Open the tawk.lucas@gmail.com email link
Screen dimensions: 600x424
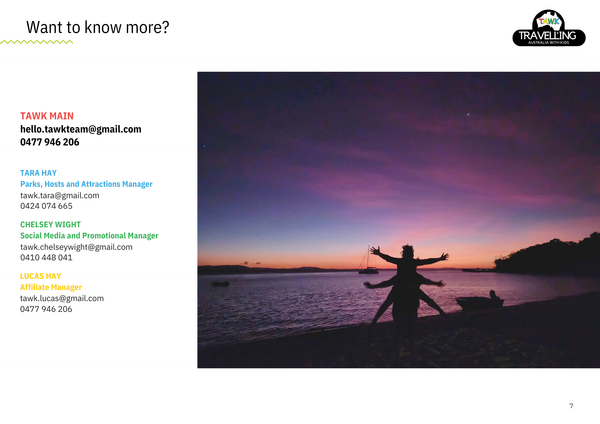[62, 298]
